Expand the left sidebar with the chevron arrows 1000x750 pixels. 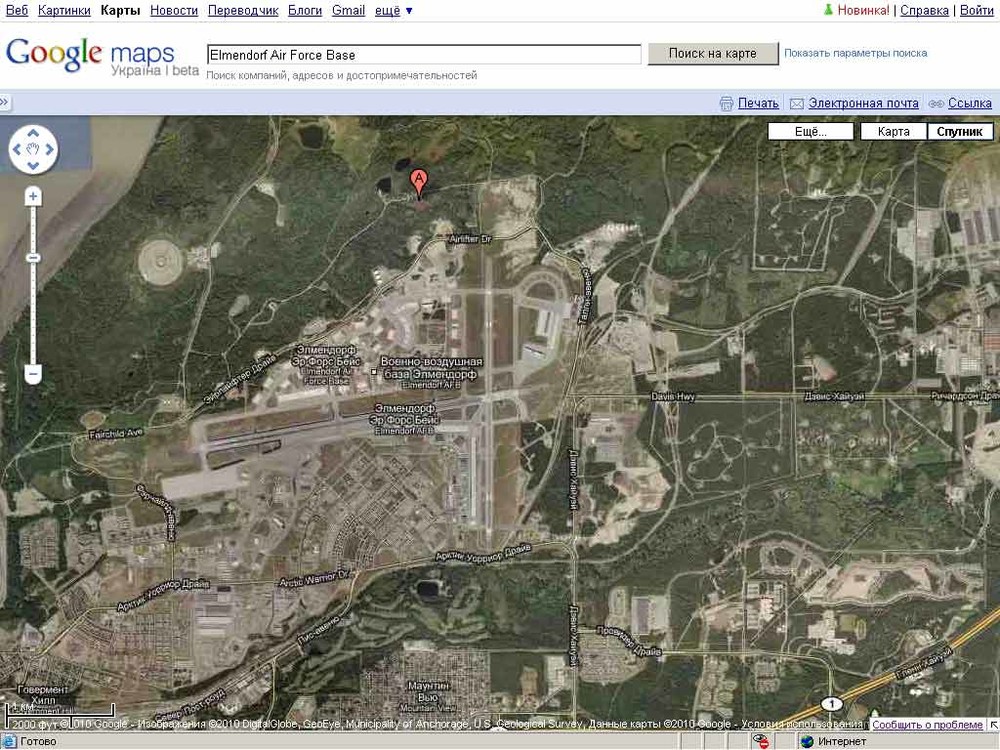click(6, 101)
